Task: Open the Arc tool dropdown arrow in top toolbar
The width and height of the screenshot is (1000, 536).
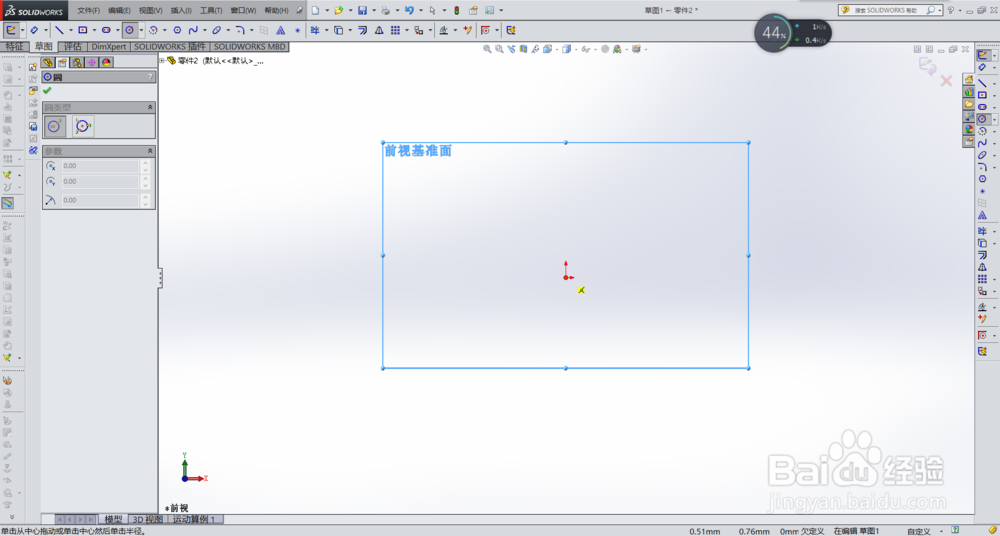Action: coord(165,30)
